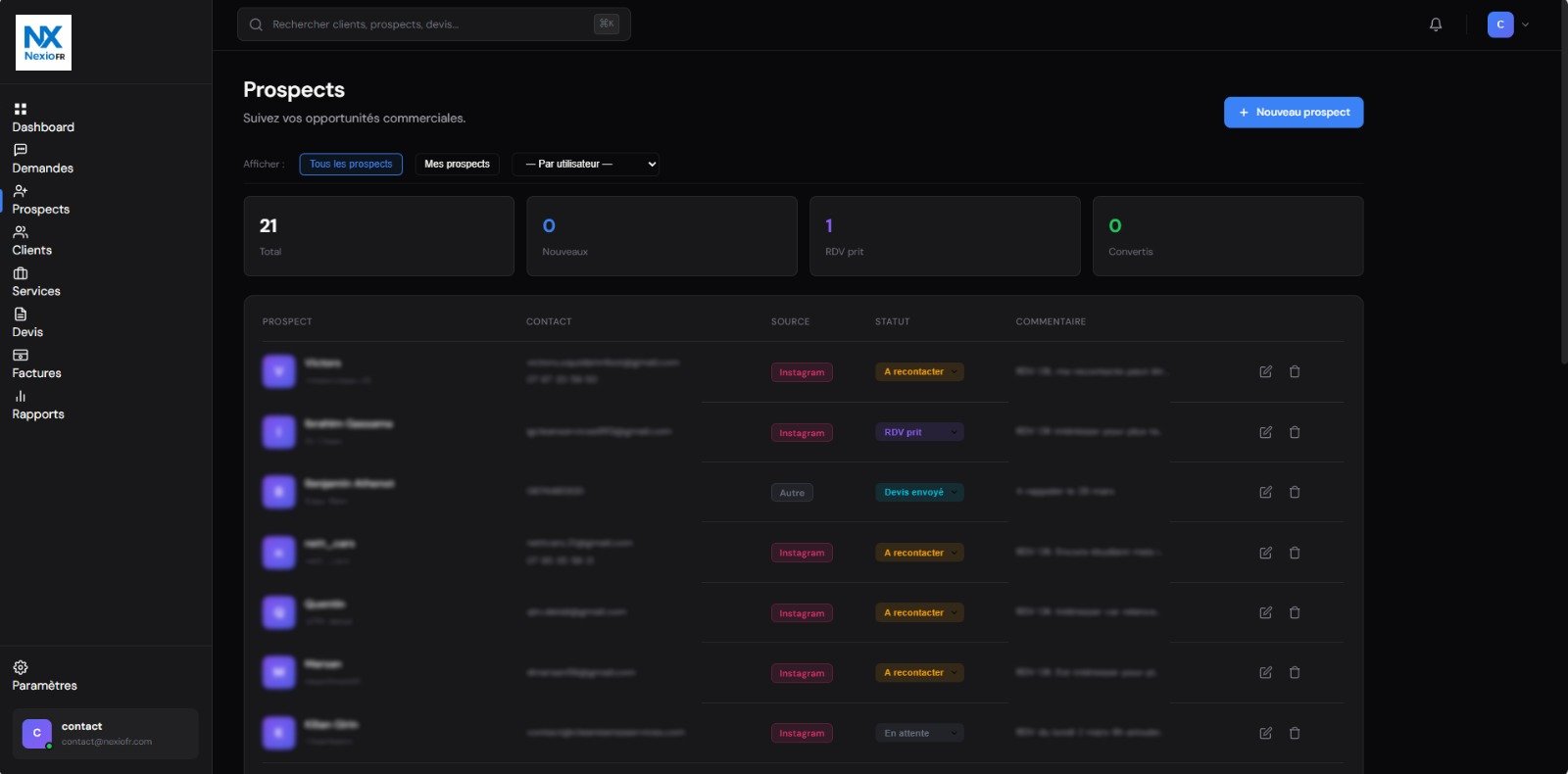
Task: Click the ⌘K shortcut badge in the search bar
Action: tap(607, 24)
